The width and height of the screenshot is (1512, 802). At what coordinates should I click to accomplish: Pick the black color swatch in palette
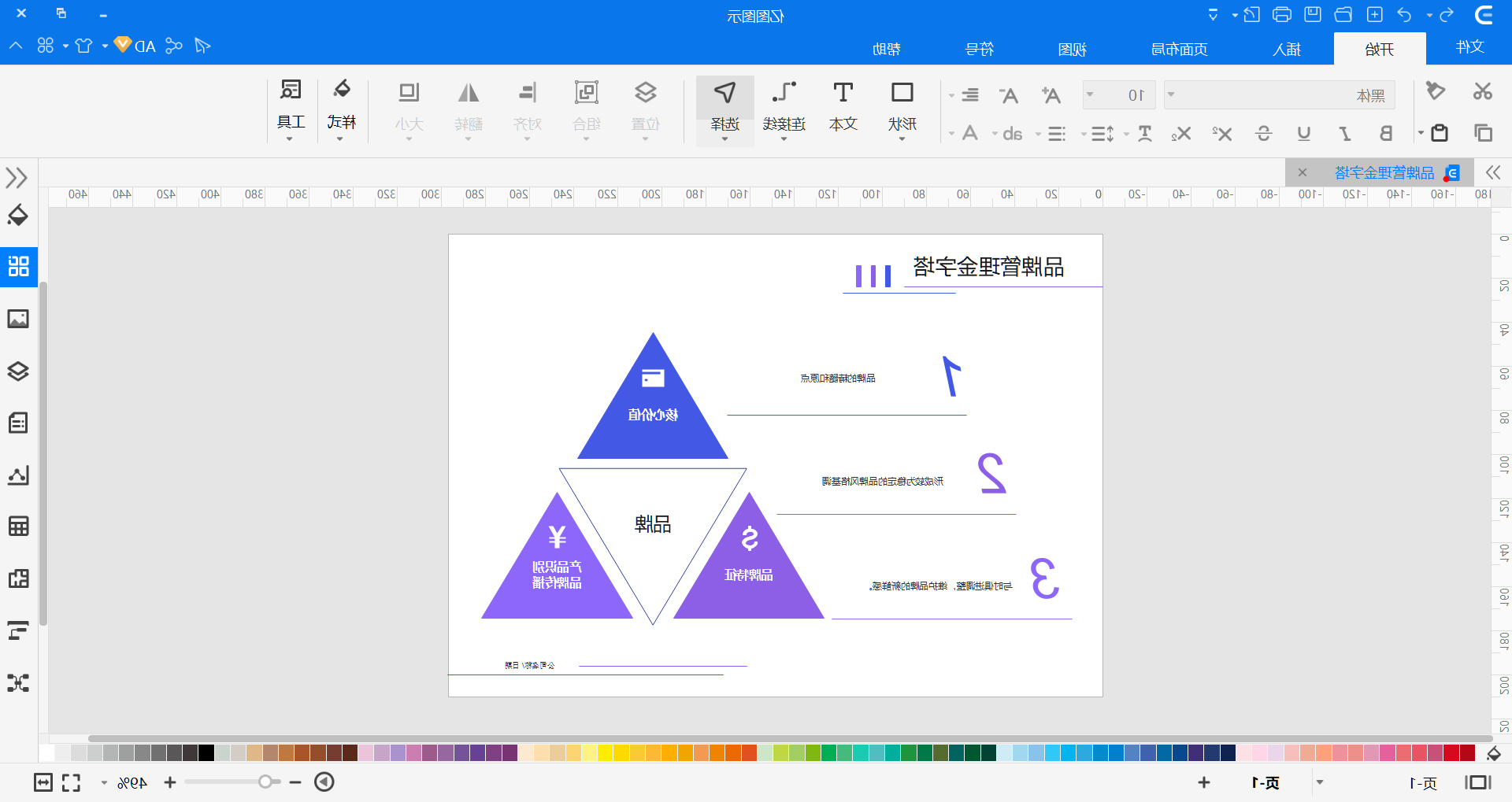(206, 752)
